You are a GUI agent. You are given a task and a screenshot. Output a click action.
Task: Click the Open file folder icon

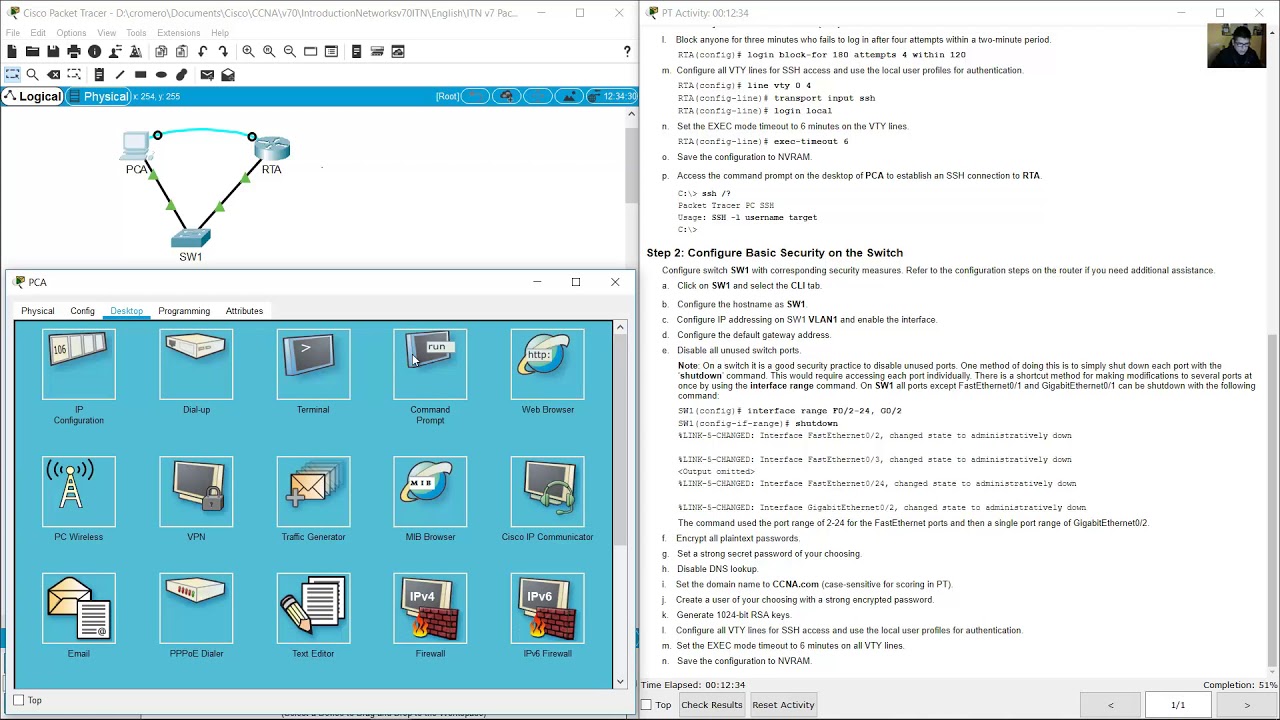click(x=32, y=51)
